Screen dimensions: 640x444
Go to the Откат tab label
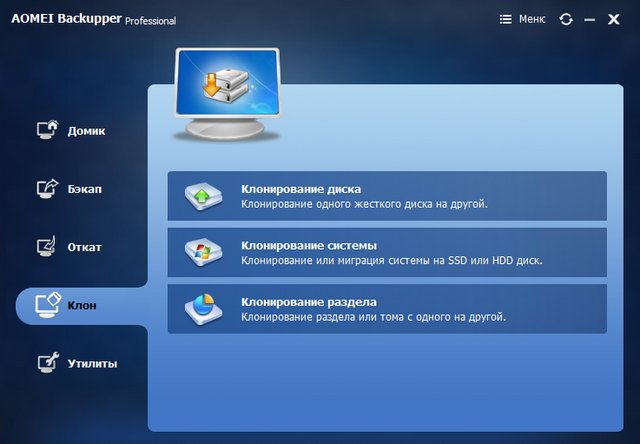click(85, 247)
